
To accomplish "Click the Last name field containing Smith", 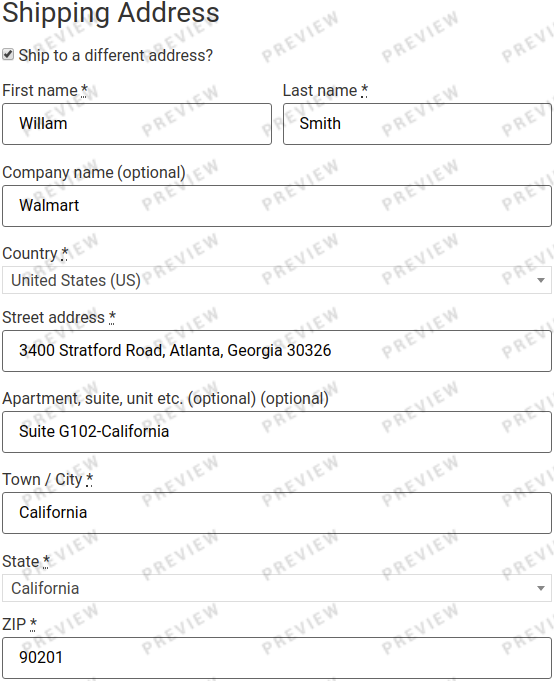I will pyautogui.click(x=417, y=124).
